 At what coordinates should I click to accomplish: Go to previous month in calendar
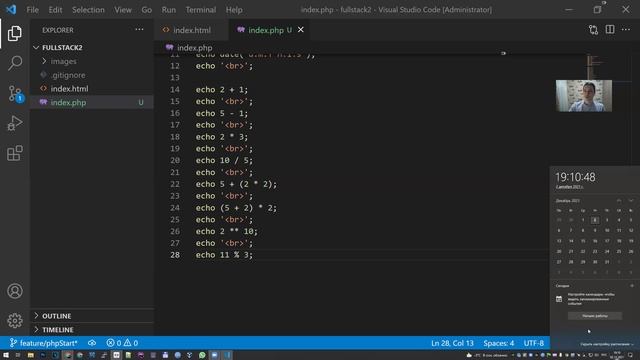(619, 200)
